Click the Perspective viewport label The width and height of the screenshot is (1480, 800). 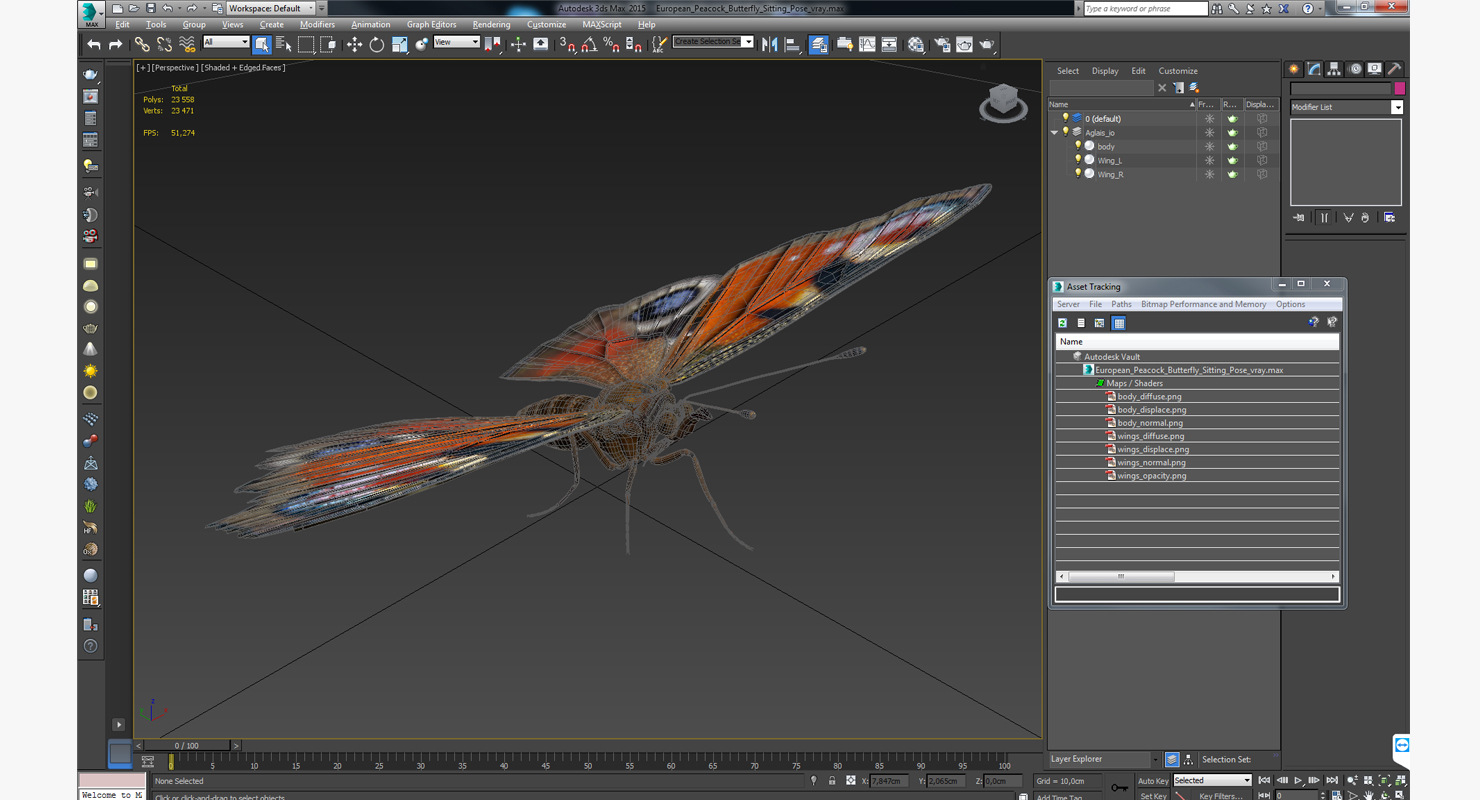pos(174,68)
